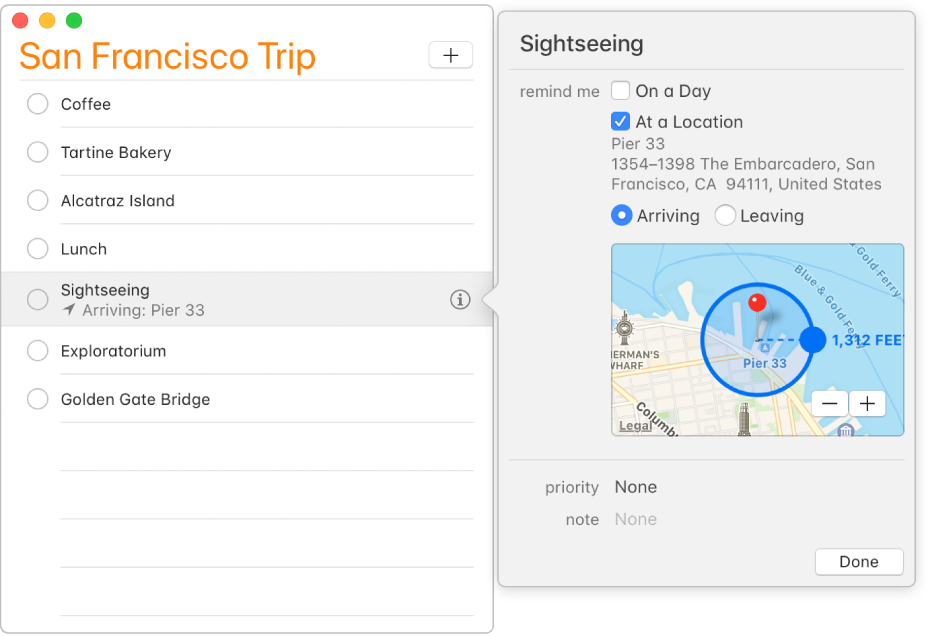This screenshot has width=931, height=636.
Task: Click the red pin on the map
Action: [x=757, y=302]
